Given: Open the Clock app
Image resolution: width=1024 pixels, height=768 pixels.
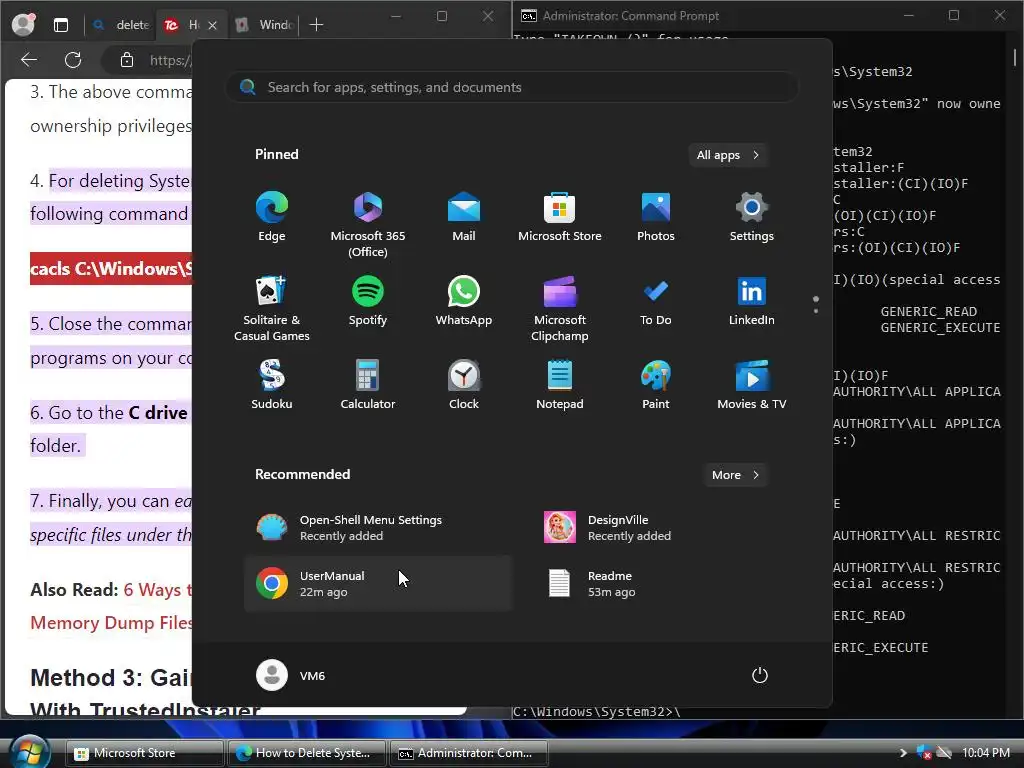Looking at the screenshot, I should pyautogui.click(x=464, y=385).
